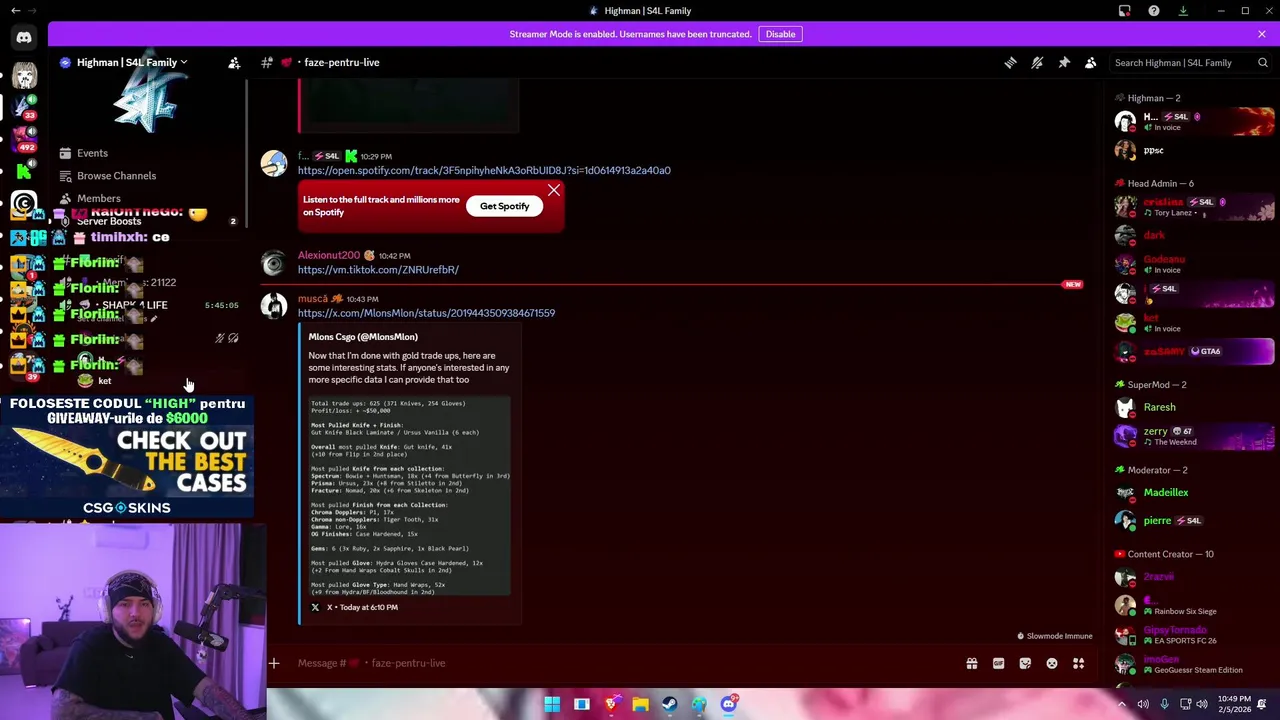Open the server icon with 33 badge
This screenshot has height=720, width=1280.
tap(24, 105)
